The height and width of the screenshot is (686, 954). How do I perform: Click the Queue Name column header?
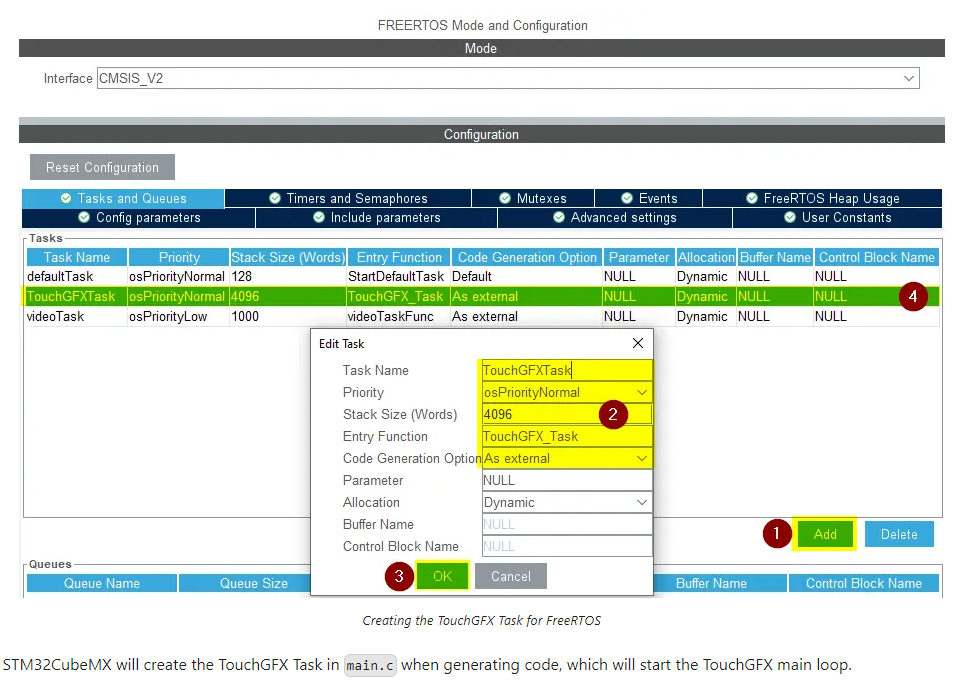click(102, 583)
